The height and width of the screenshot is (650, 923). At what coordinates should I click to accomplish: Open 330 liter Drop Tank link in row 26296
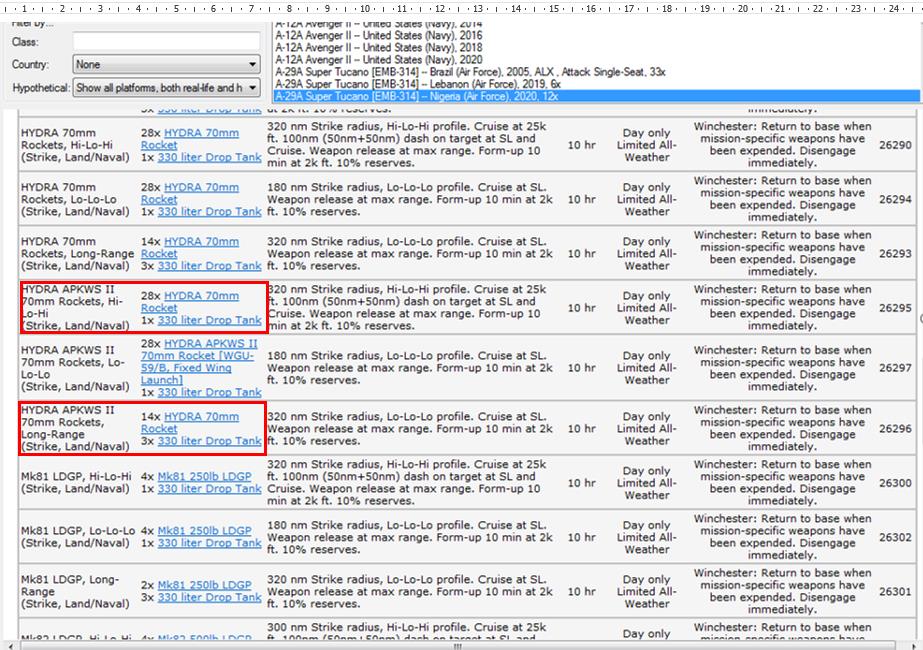[x=210, y=440]
